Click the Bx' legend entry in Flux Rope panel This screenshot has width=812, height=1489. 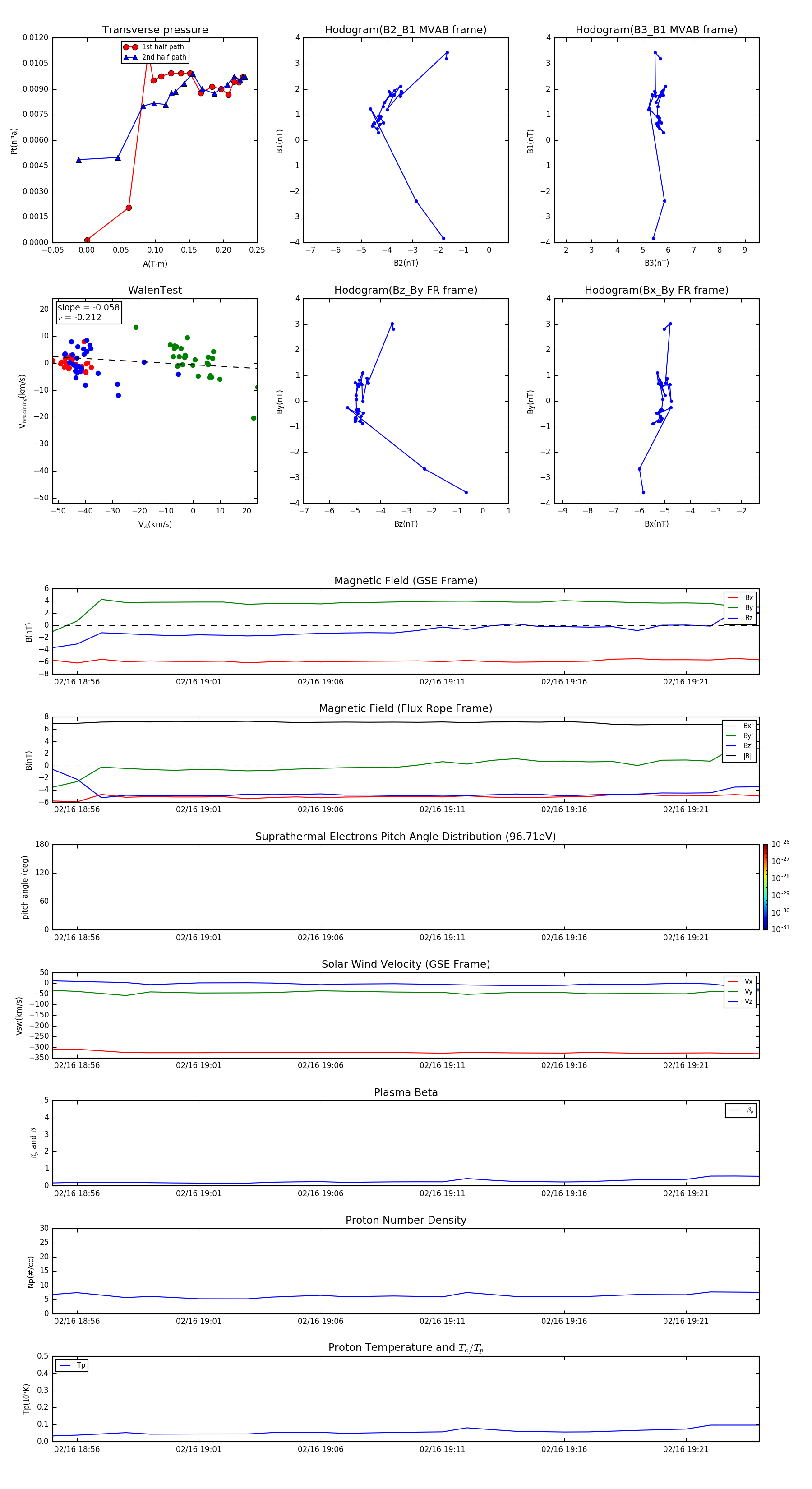click(x=739, y=726)
